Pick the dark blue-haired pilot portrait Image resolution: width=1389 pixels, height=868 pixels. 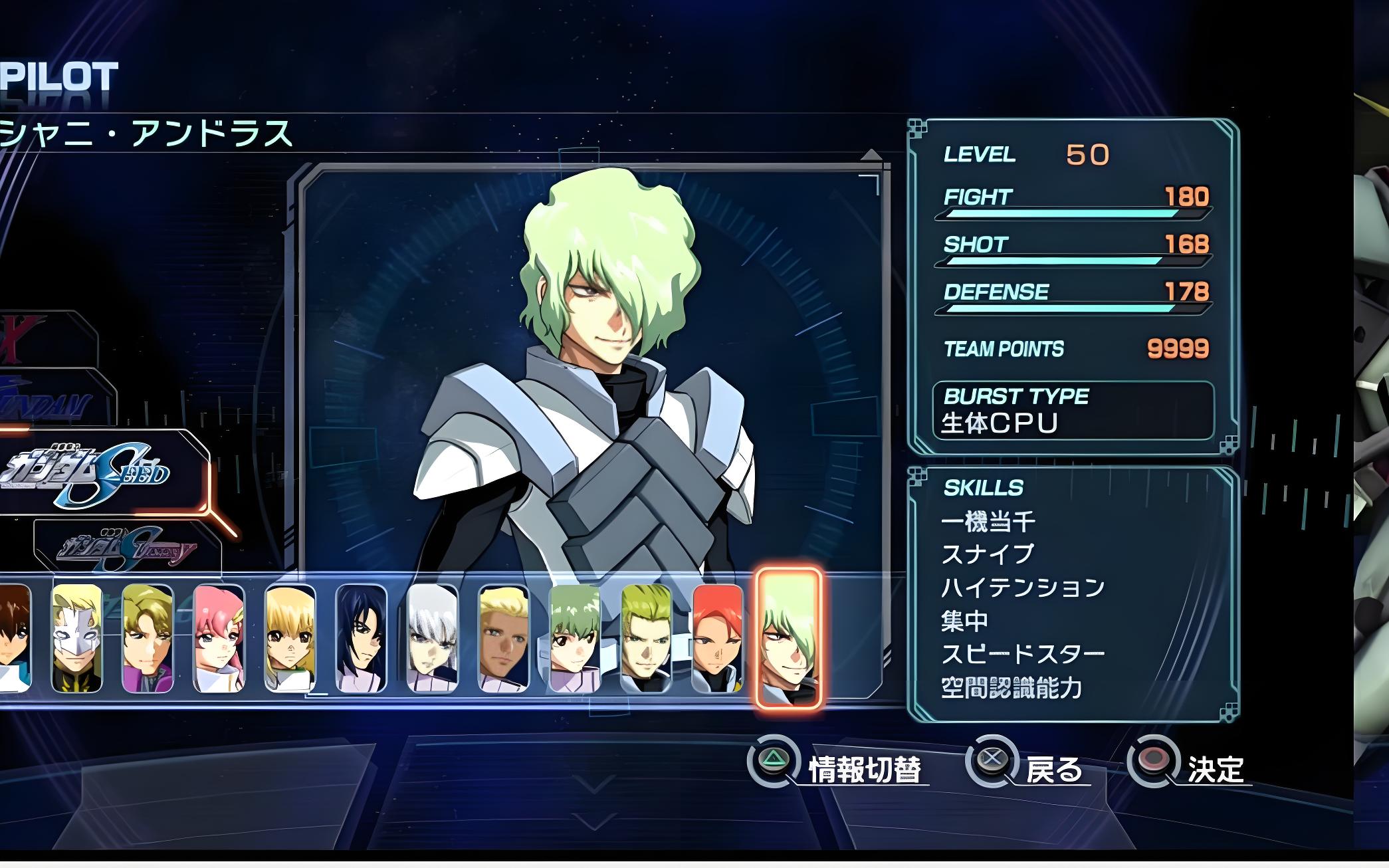click(361, 638)
